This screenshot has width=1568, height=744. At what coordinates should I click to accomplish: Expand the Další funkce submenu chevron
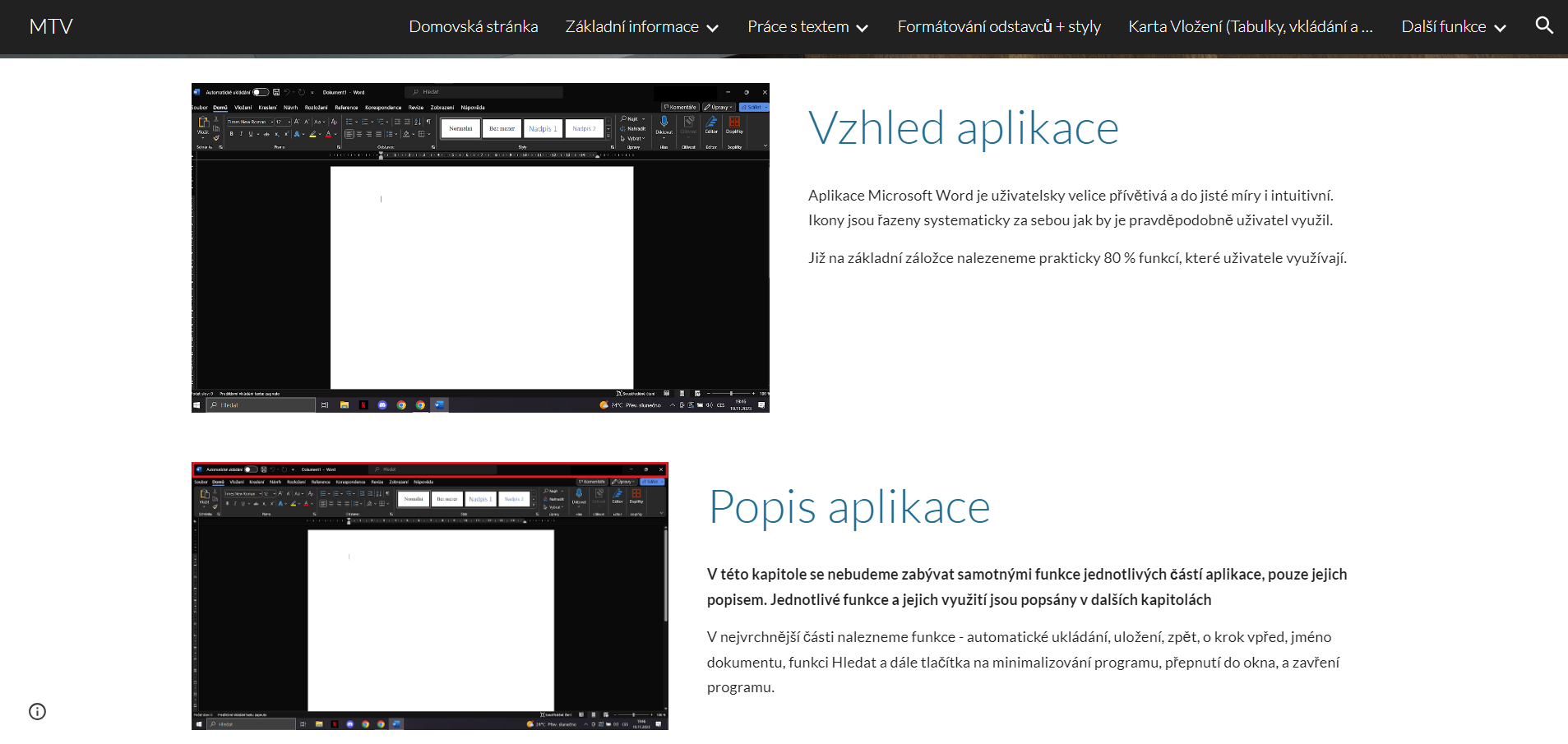1500,27
